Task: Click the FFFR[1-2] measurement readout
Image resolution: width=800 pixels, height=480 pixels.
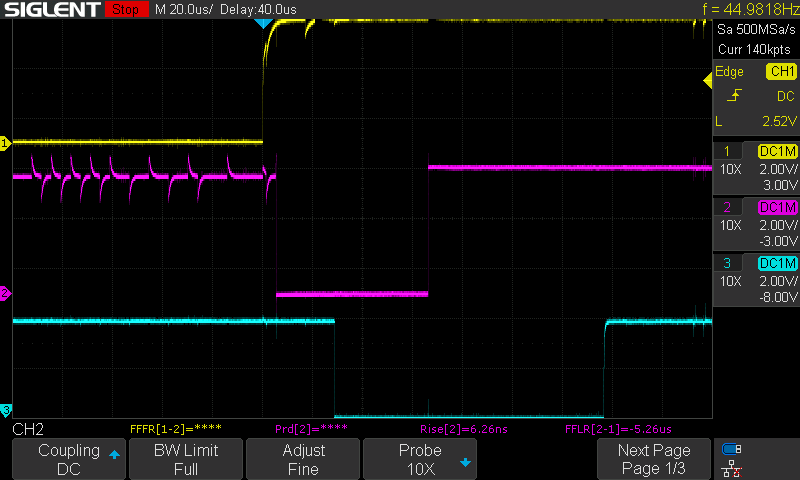Action: (176, 429)
